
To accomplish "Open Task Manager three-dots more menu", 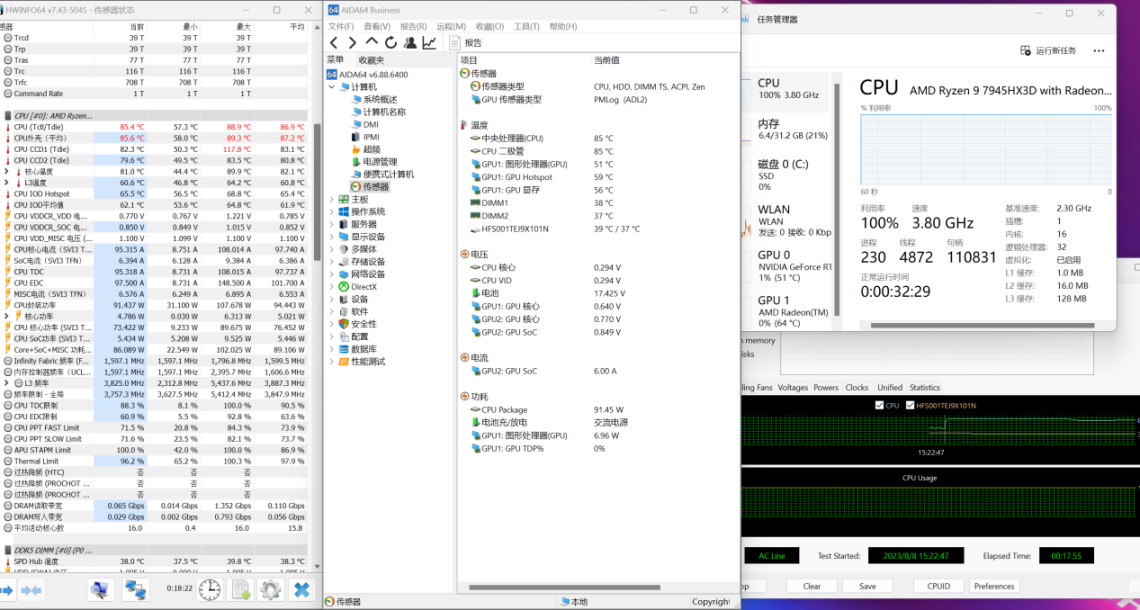I will point(1099,51).
